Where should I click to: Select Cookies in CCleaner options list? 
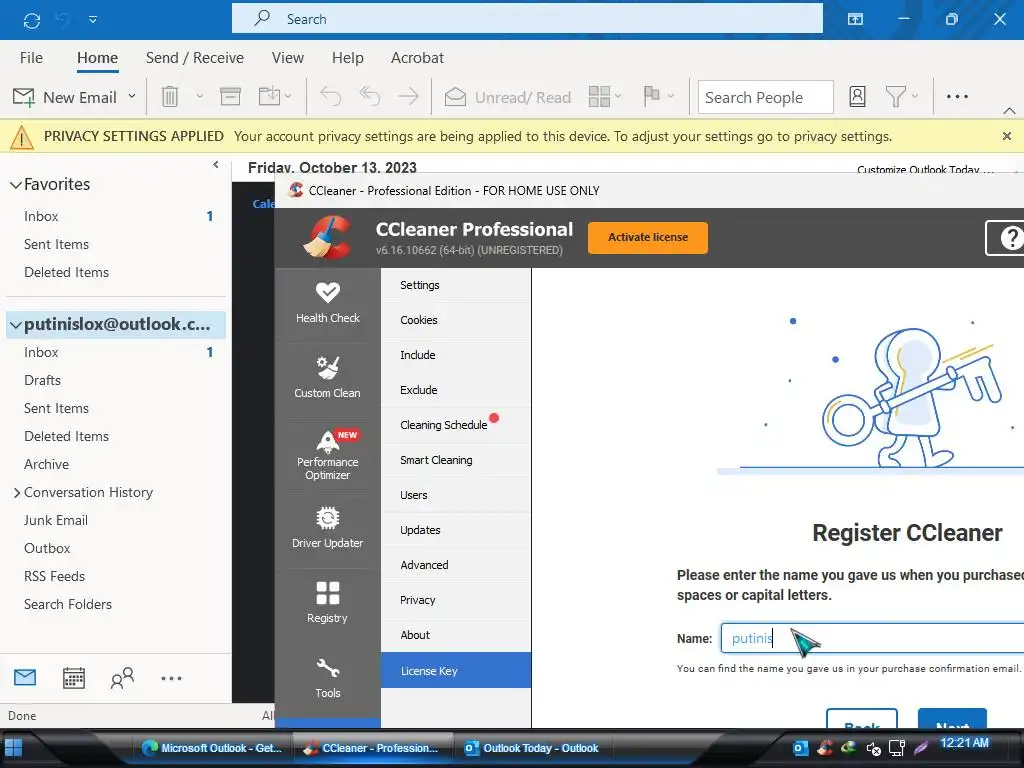(456, 320)
